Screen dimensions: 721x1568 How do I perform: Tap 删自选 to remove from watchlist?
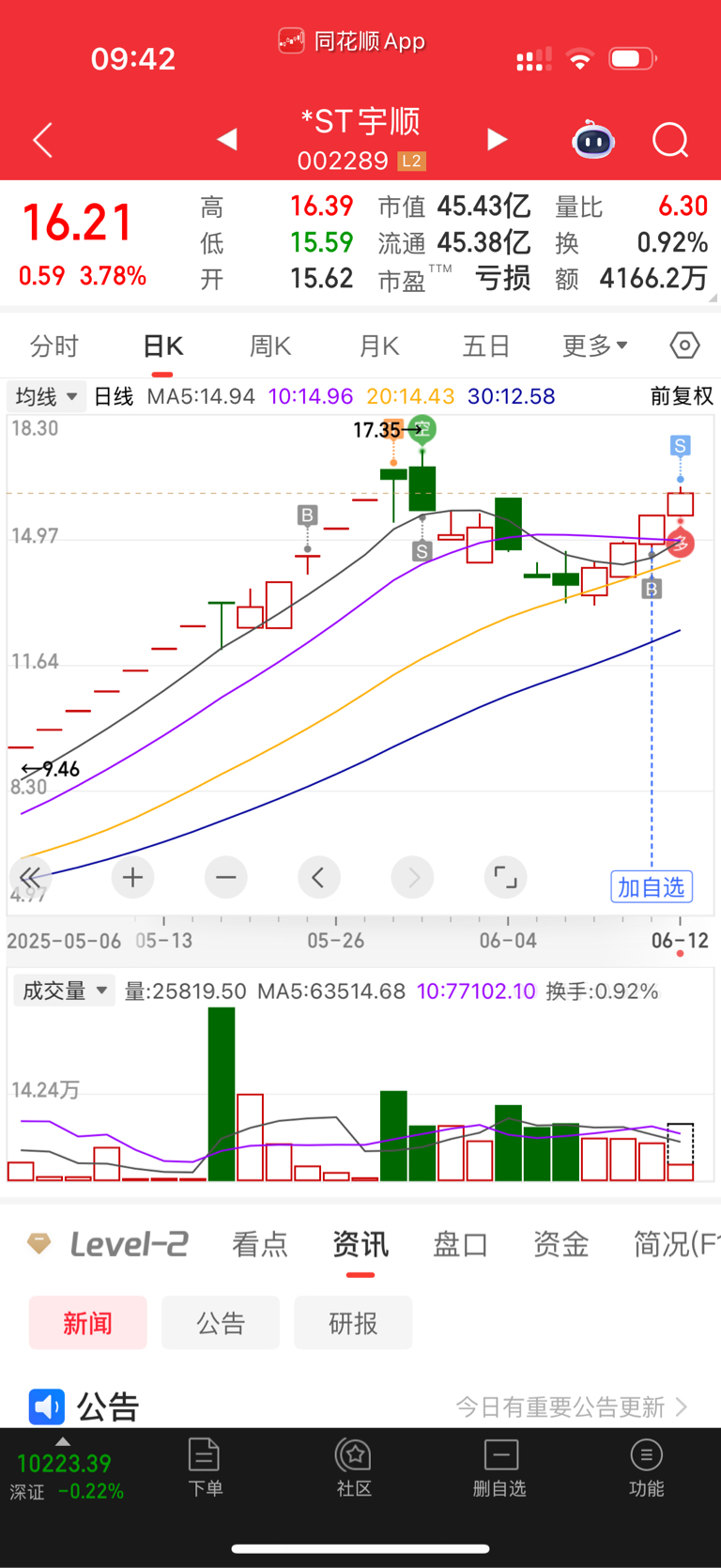click(500, 1467)
